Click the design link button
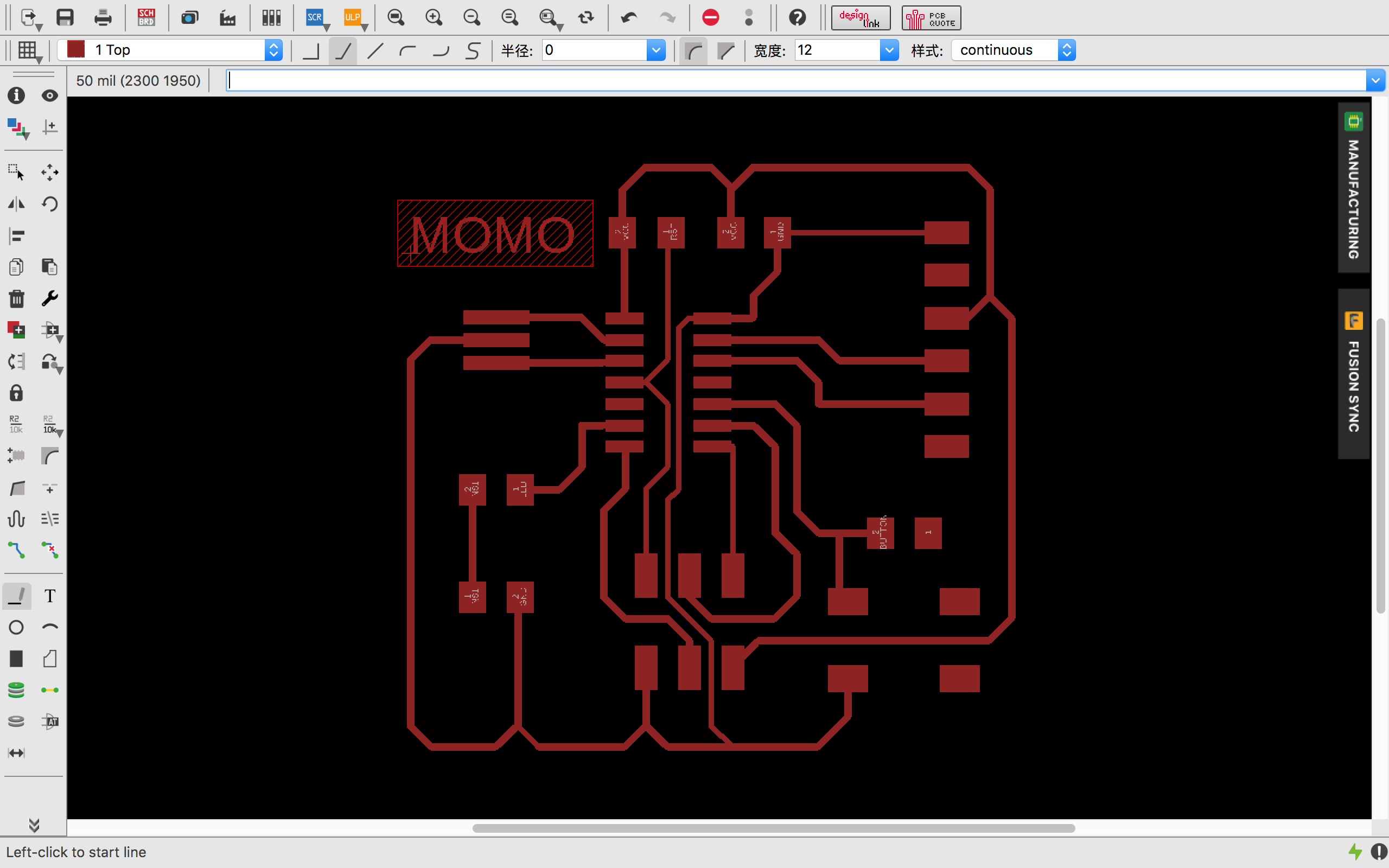The image size is (1389, 868). (x=861, y=18)
